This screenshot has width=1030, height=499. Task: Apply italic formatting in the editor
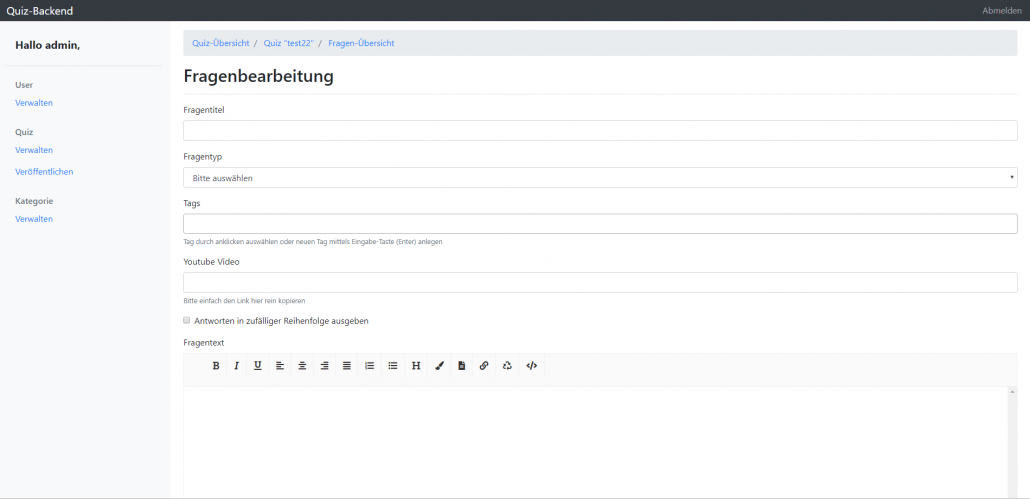click(237, 366)
